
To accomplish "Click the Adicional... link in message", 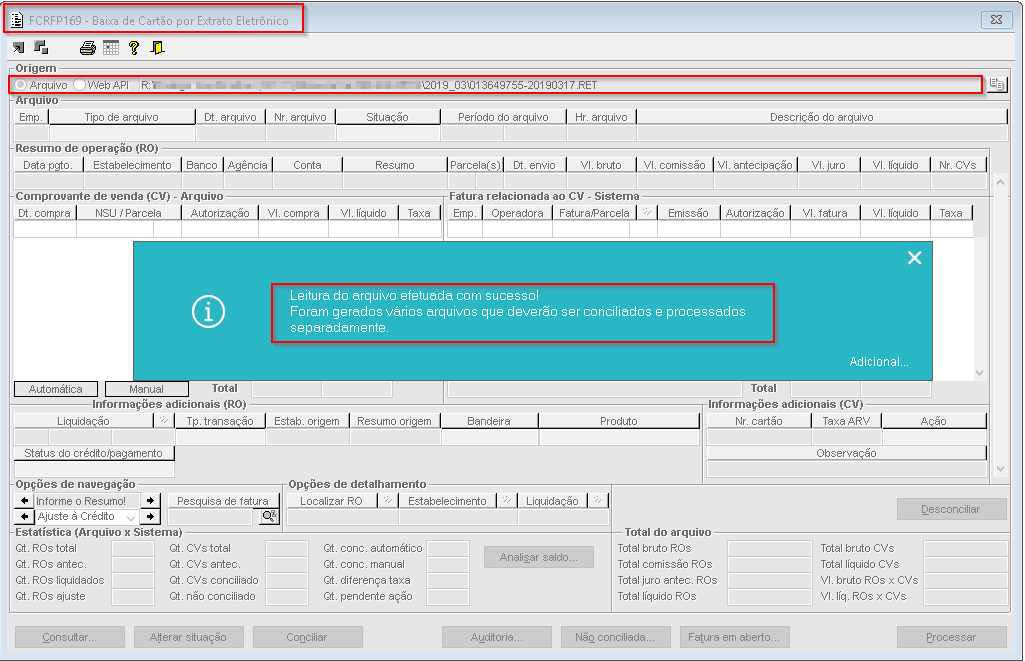I will coord(879,362).
